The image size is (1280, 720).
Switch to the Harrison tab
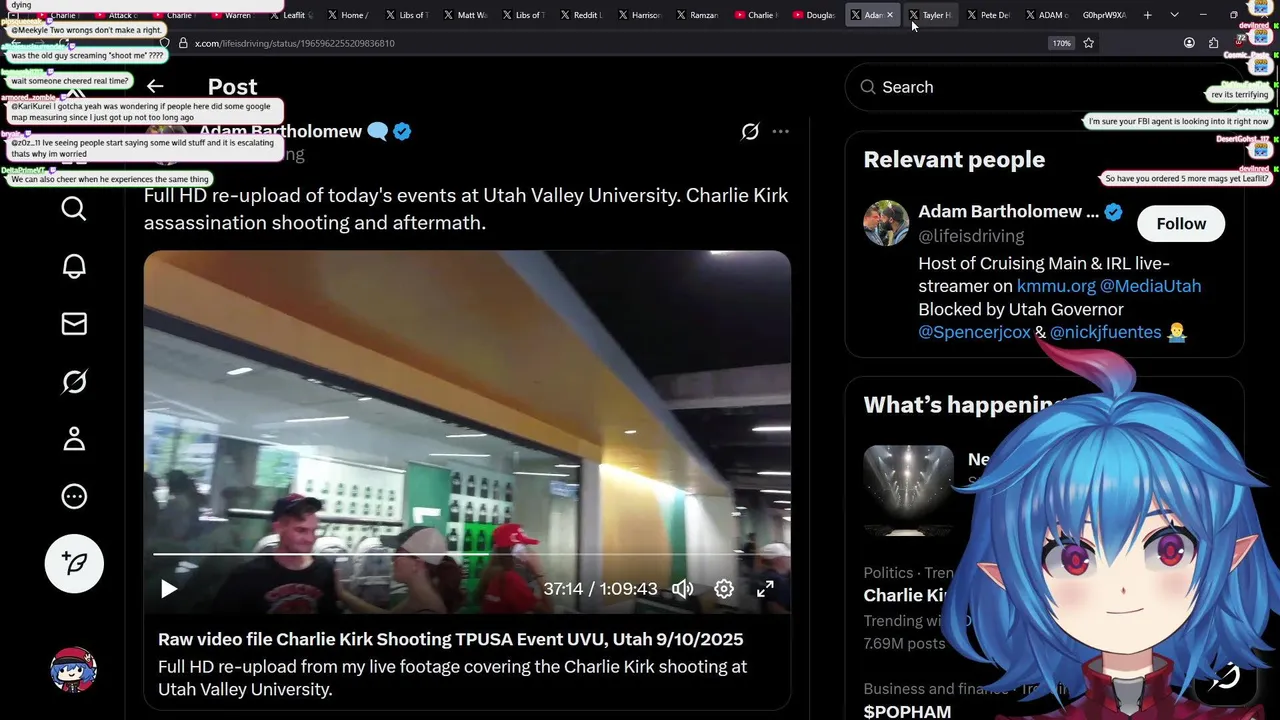pos(639,15)
